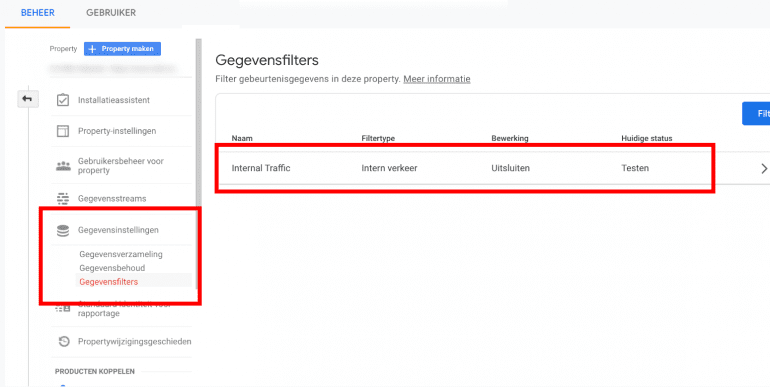
Task: Open Installatieassistent checkbox icon
Action: [63, 100]
